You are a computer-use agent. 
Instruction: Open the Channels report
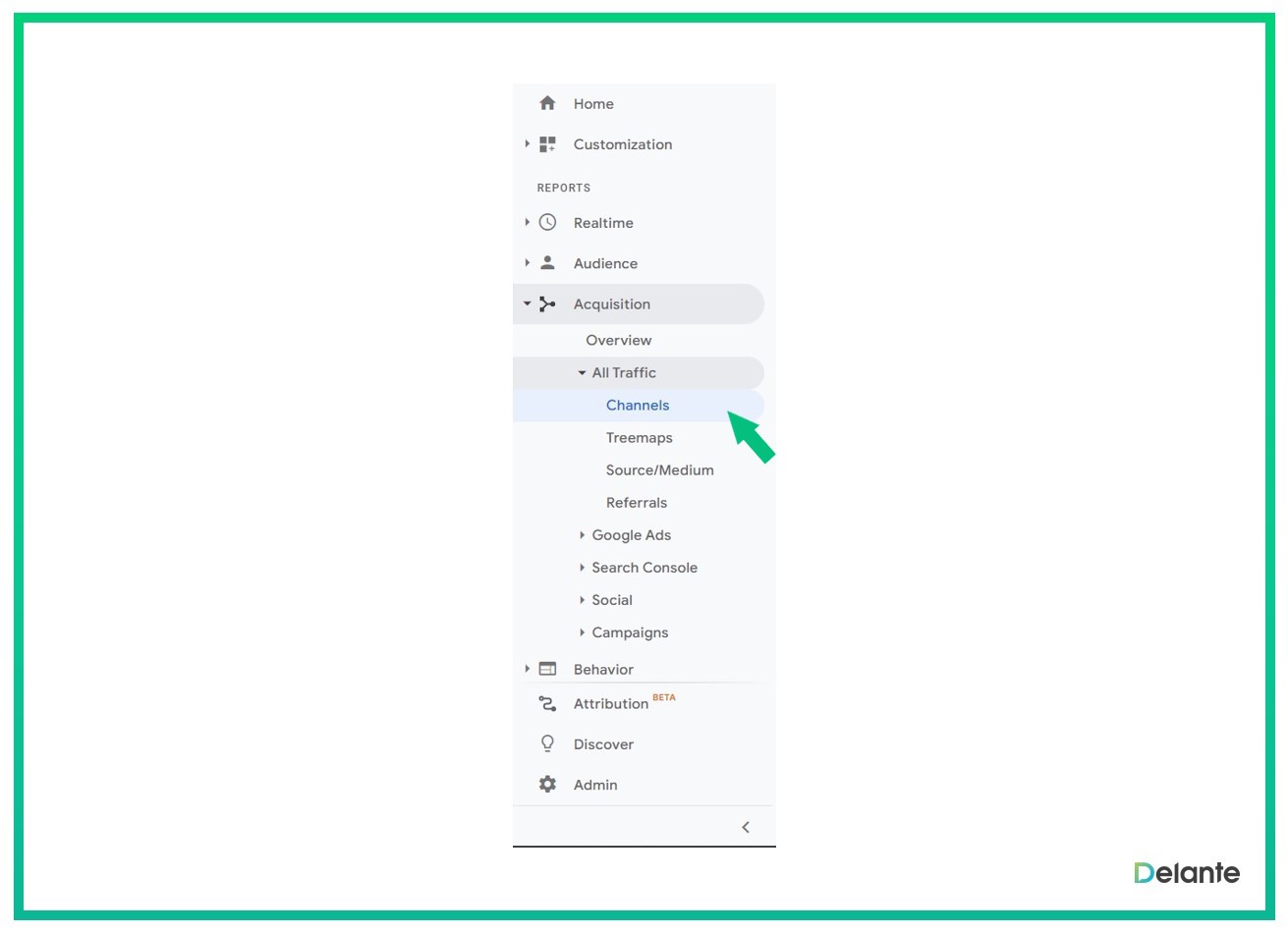(x=638, y=406)
